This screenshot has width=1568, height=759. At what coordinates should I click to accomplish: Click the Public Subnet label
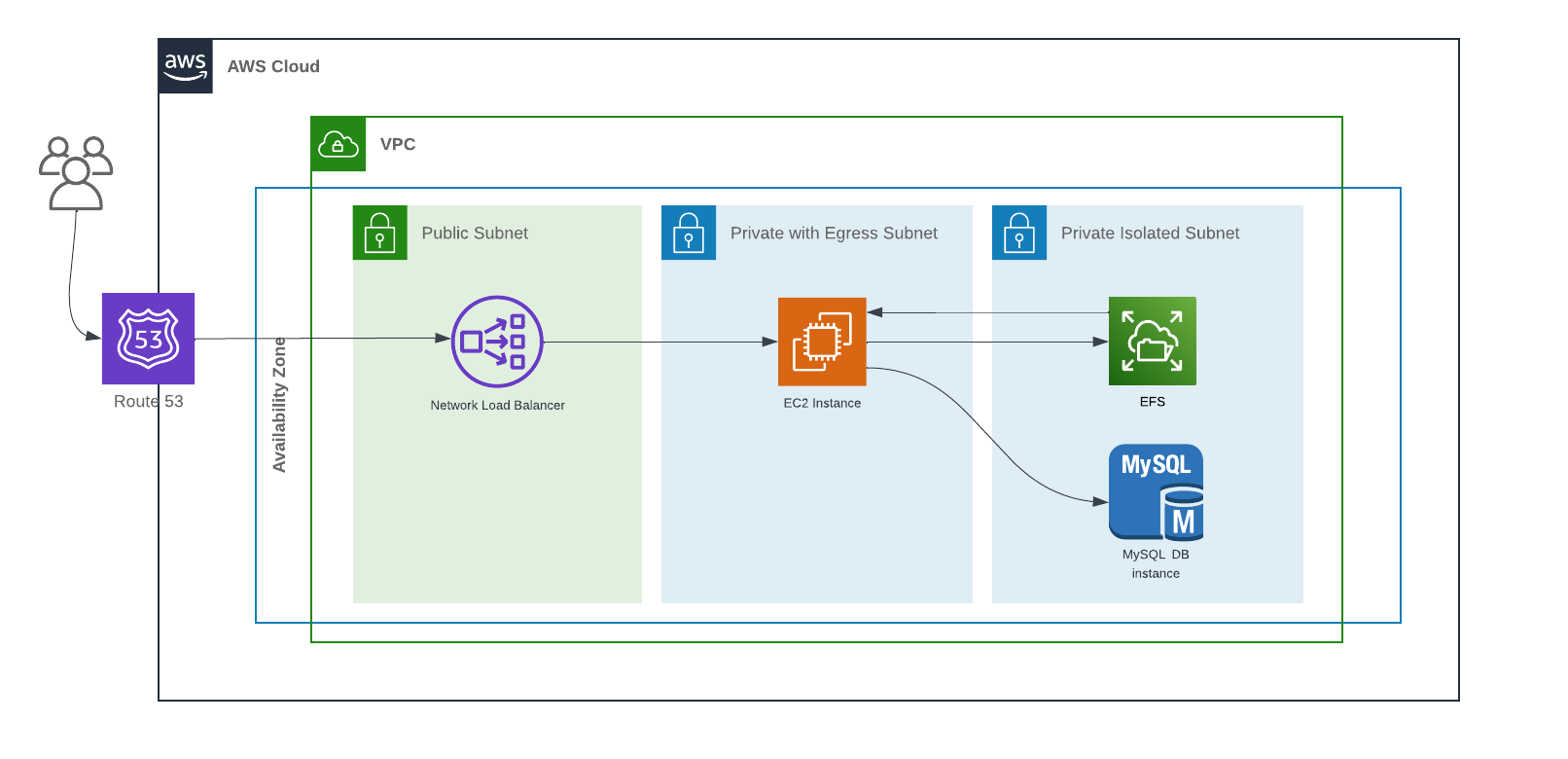point(475,234)
